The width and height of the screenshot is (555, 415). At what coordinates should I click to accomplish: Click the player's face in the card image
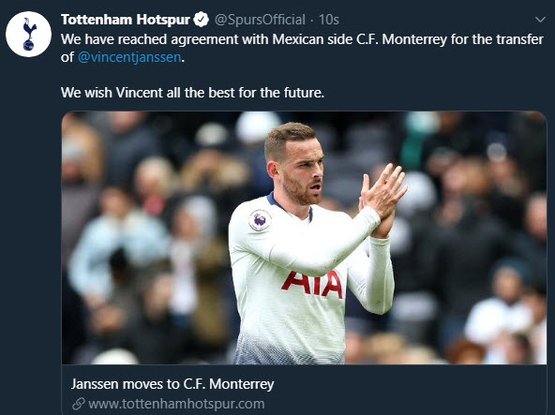301,170
